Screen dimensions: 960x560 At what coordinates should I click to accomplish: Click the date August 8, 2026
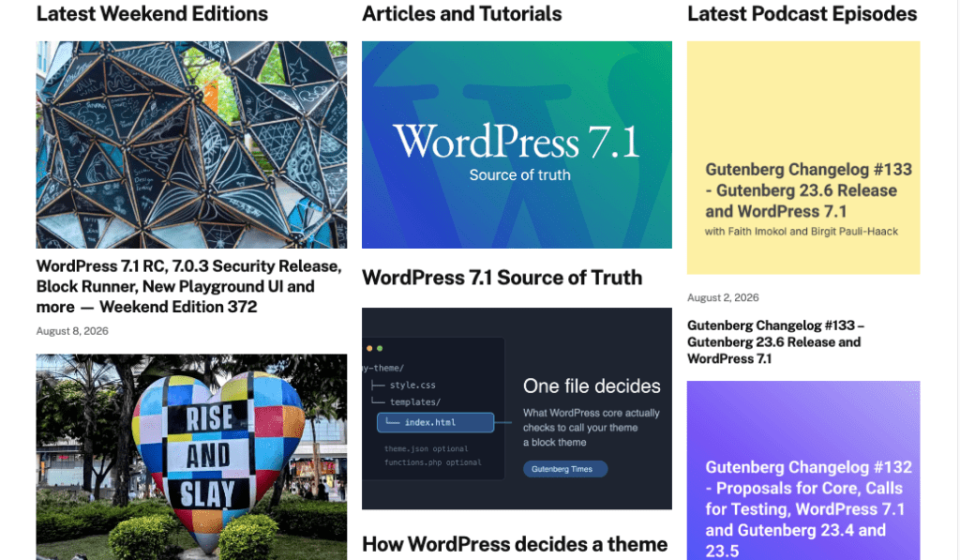pos(72,331)
